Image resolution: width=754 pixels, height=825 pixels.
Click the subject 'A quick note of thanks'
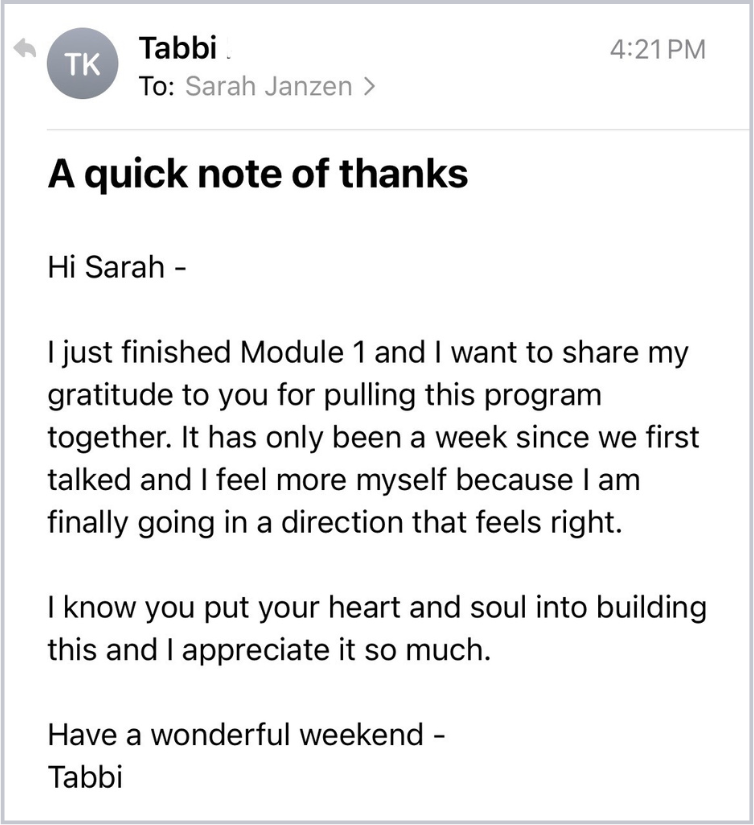pos(258,175)
